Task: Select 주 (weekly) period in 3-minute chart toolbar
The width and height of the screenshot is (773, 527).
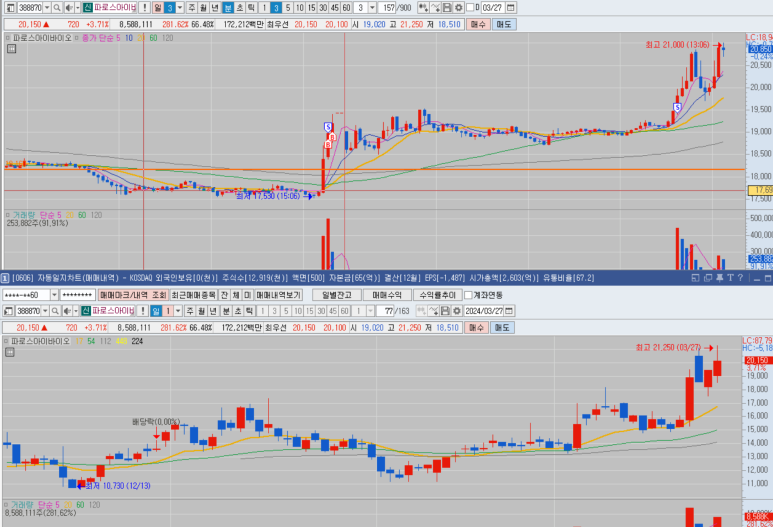Action: pos(191,8)
